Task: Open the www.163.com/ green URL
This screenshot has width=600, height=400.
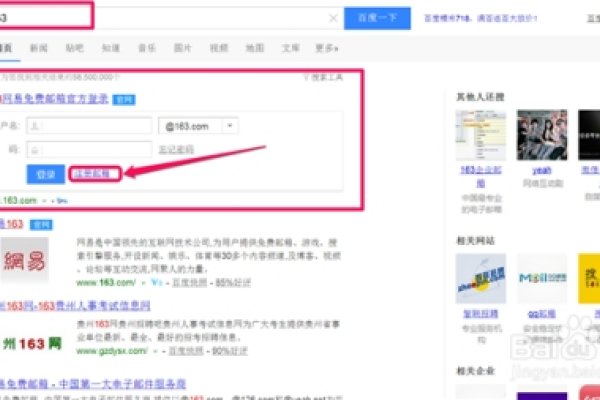Action: coord(106,282)
